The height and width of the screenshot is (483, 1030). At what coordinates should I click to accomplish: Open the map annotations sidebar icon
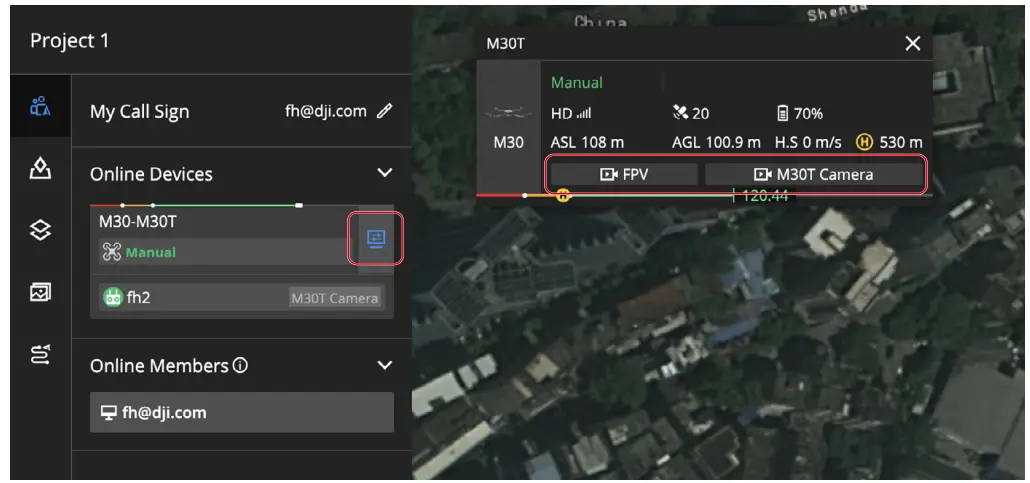click(x=41, y=169)
